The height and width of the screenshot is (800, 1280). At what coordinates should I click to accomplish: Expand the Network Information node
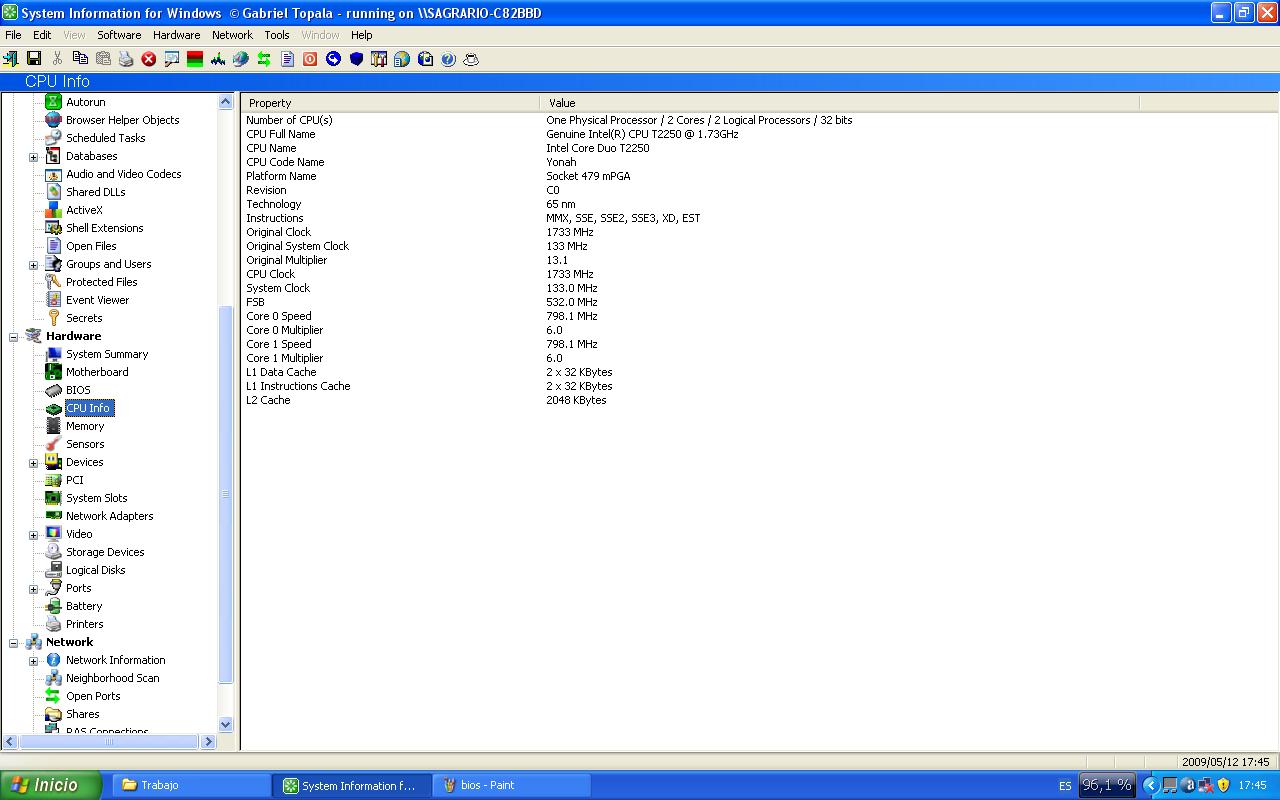tap(33, 661)
